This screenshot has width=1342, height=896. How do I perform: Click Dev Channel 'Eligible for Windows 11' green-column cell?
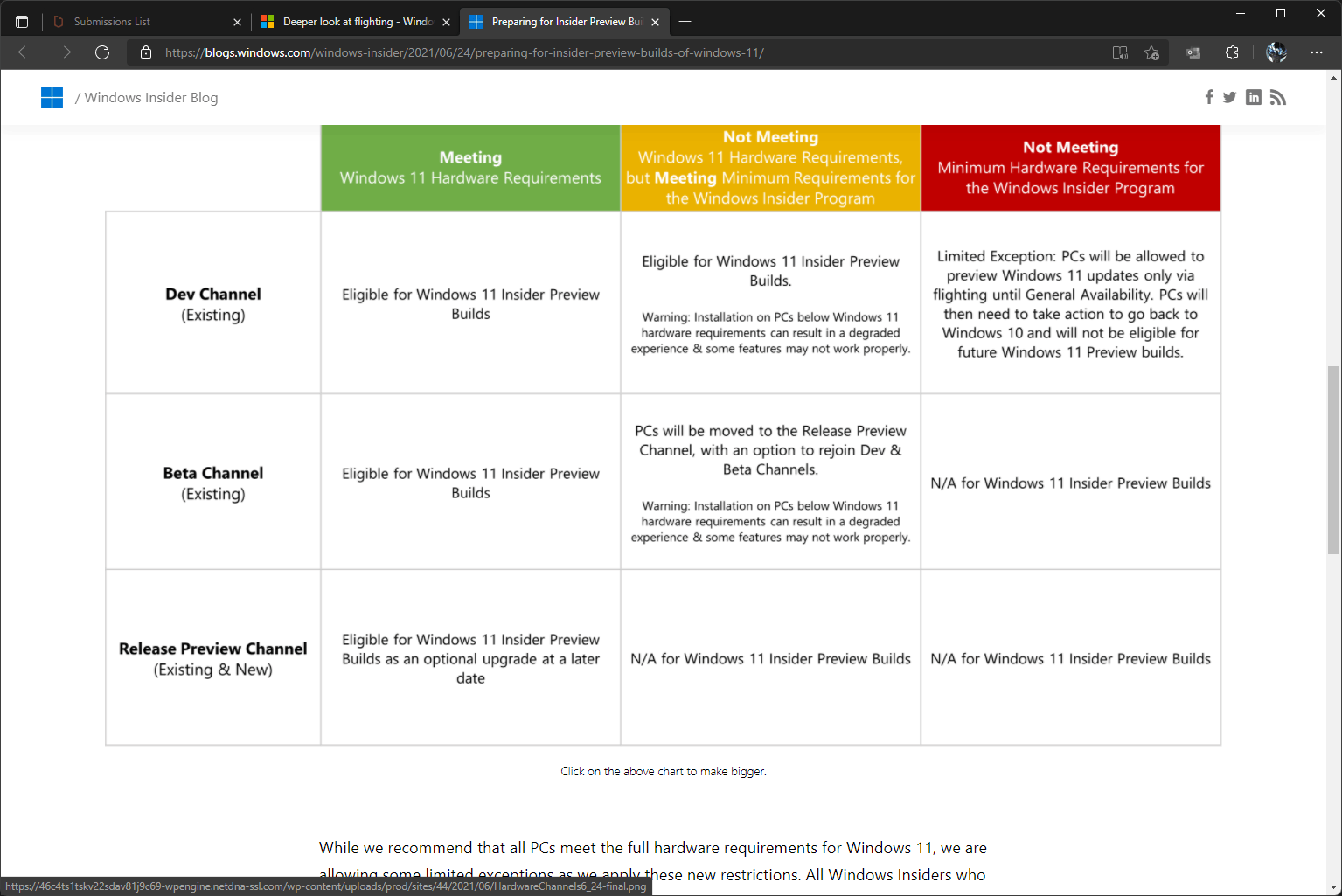click(x=470, y=303)
